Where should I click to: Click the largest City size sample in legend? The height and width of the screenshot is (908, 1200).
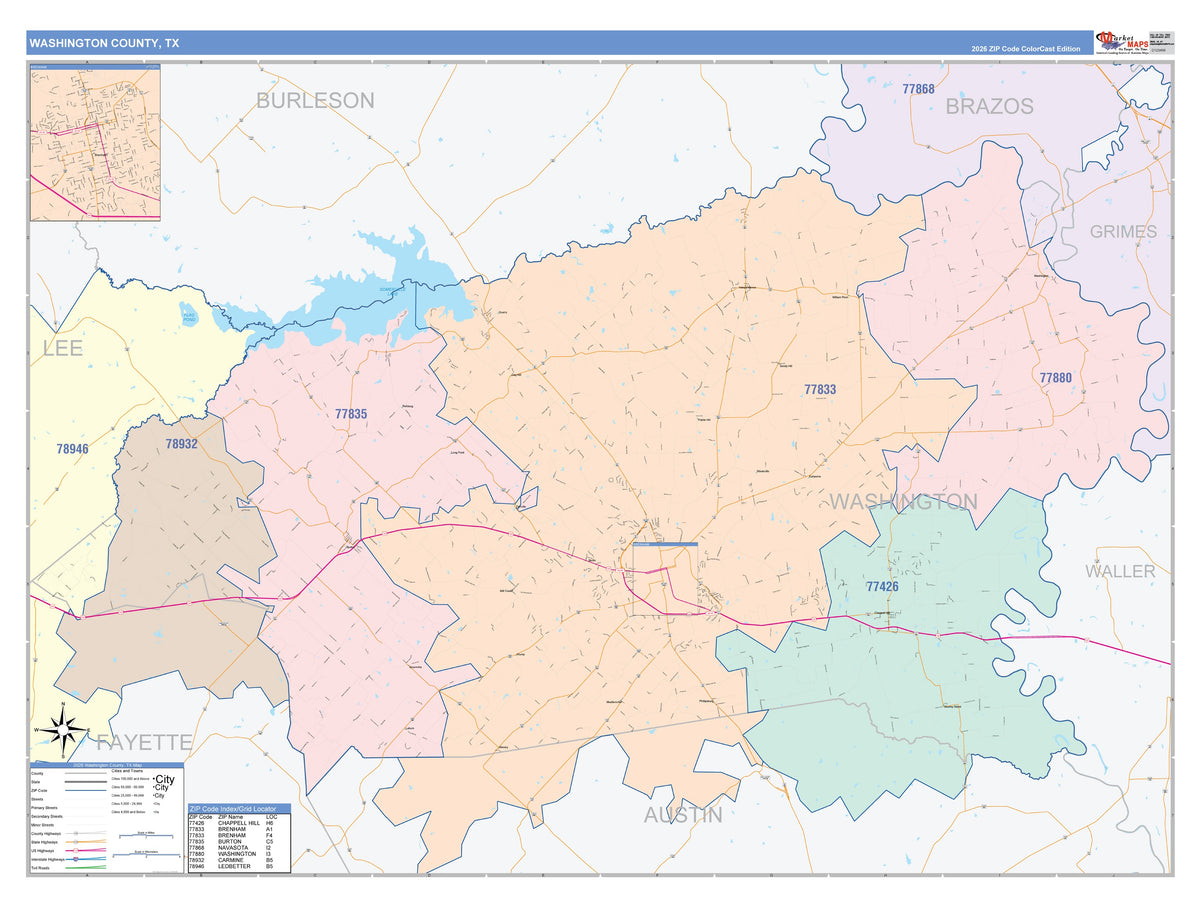pyautogui.click(x=164, y=779)
